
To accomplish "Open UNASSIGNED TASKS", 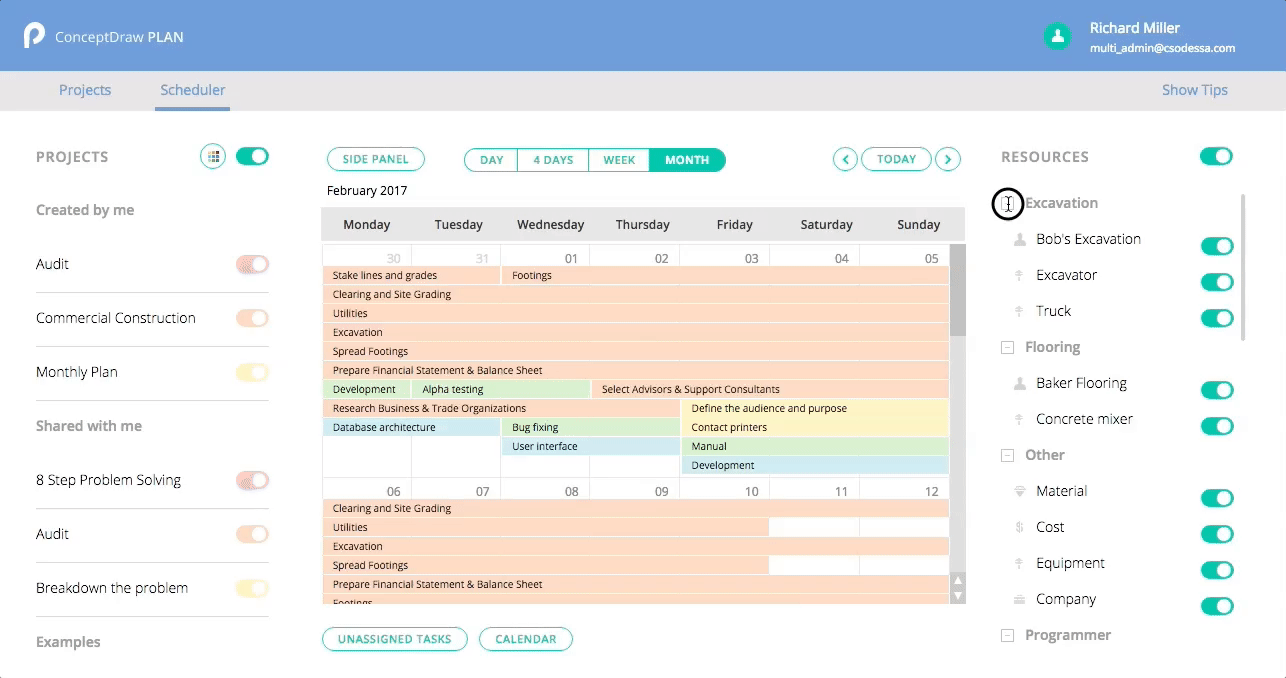I will pyautogui.click(x=394, y=639).
